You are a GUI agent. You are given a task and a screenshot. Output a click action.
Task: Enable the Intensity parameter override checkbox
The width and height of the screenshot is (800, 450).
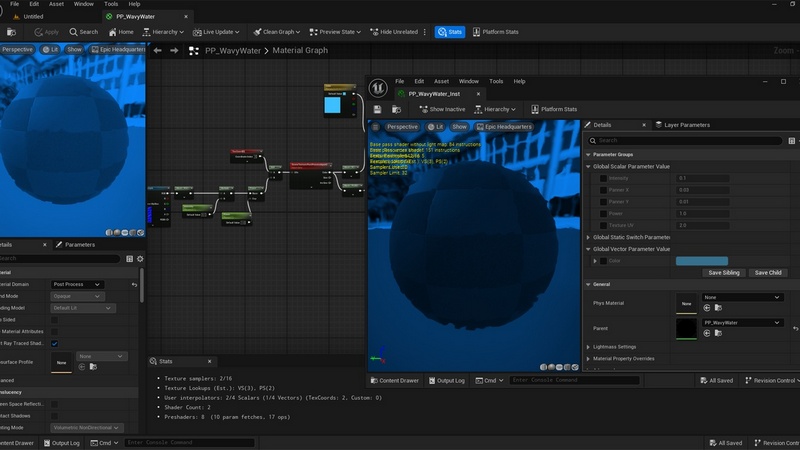click(x=603, y=178)
